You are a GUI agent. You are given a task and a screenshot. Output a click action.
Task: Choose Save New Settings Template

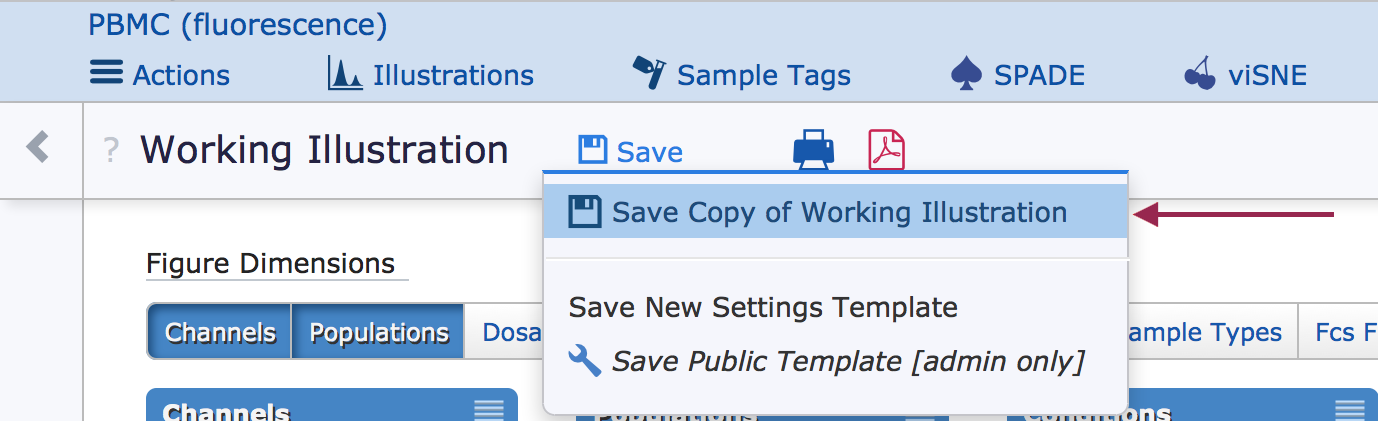point(763,307)
